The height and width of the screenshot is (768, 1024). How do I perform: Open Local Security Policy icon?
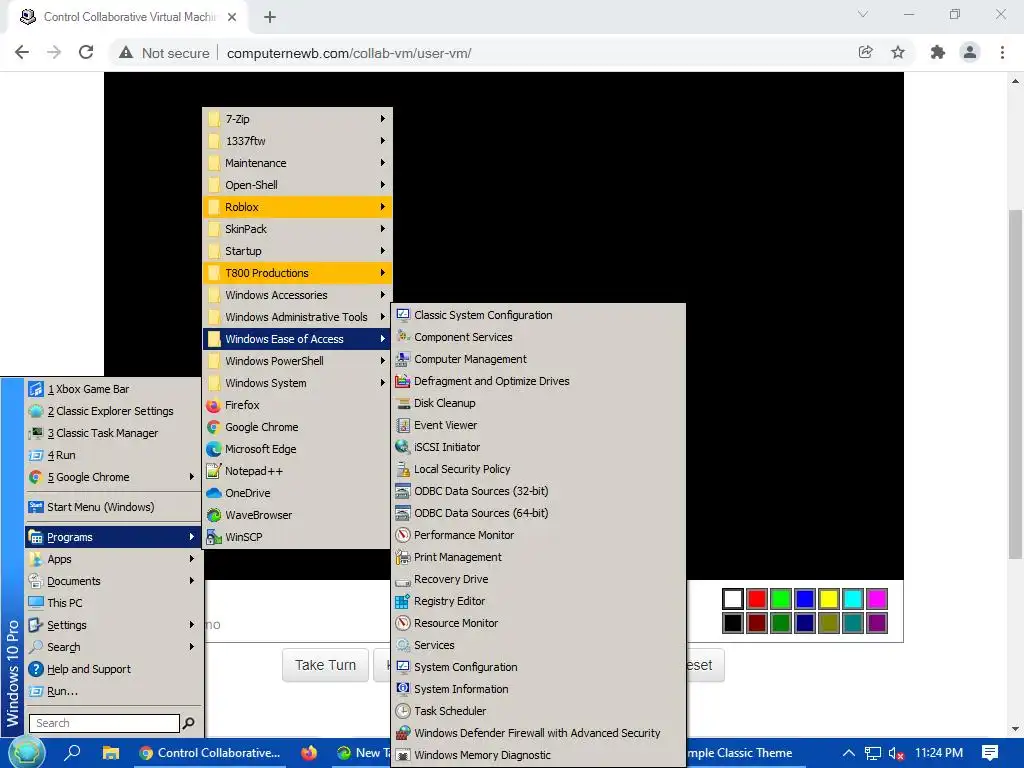click(403, 469)
